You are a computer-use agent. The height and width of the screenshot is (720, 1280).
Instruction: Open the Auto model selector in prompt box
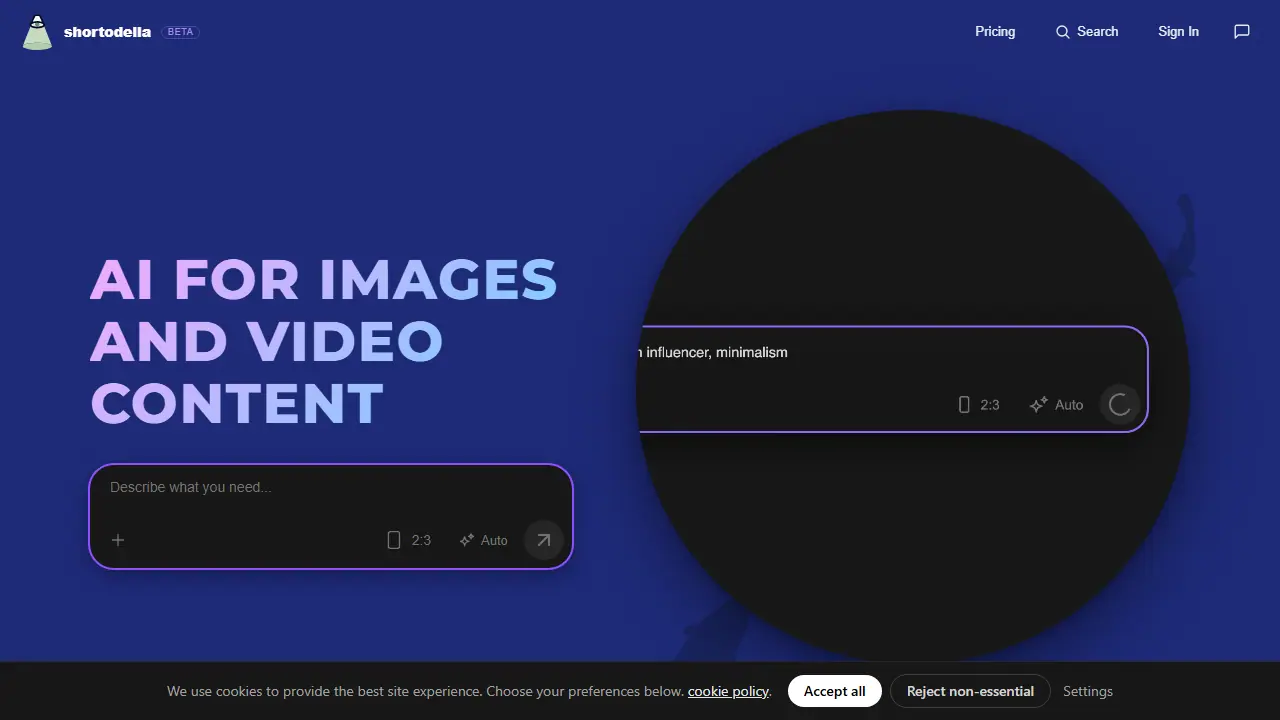tap(484, 540)
